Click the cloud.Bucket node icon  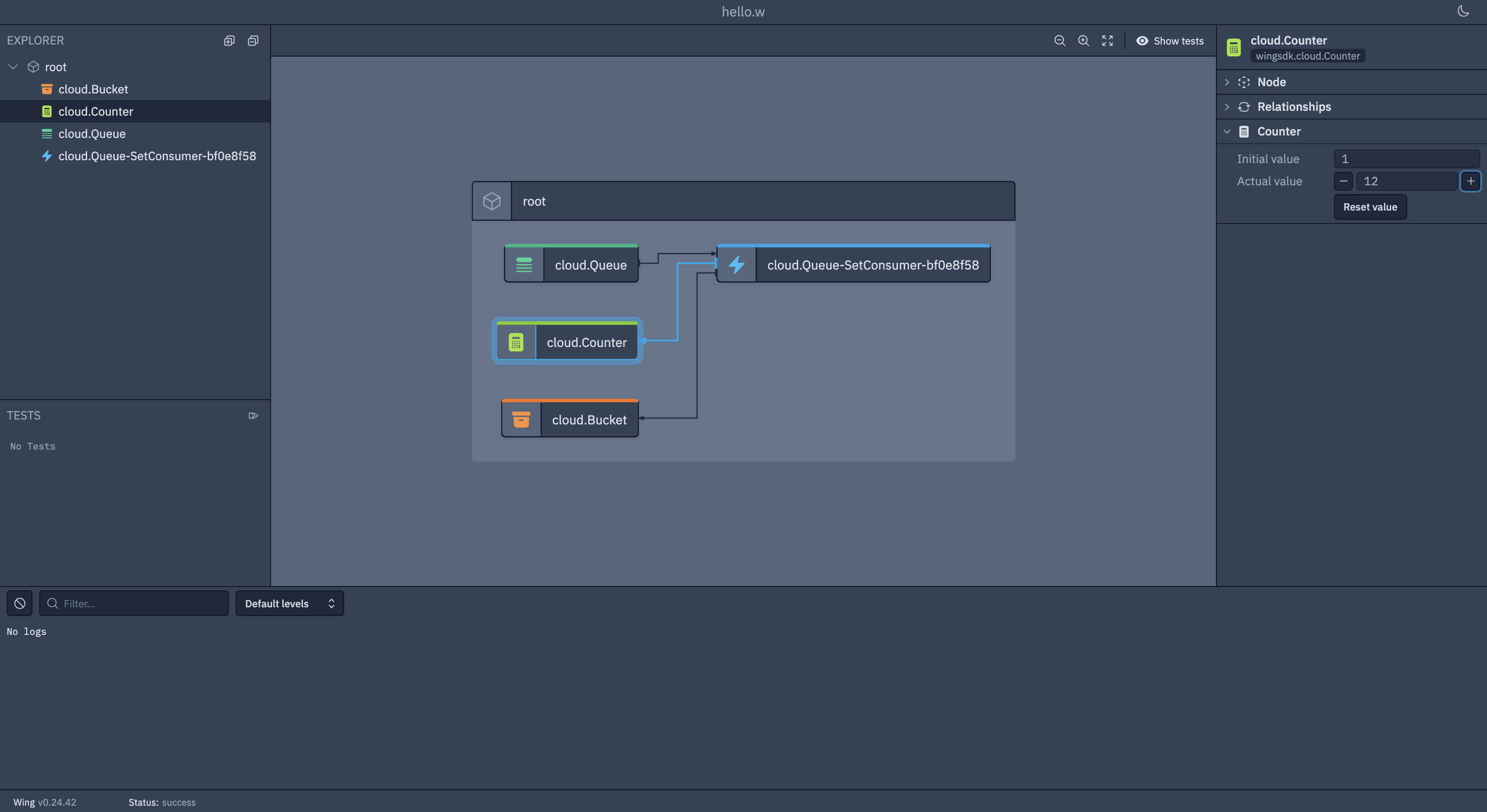point(520,419)
